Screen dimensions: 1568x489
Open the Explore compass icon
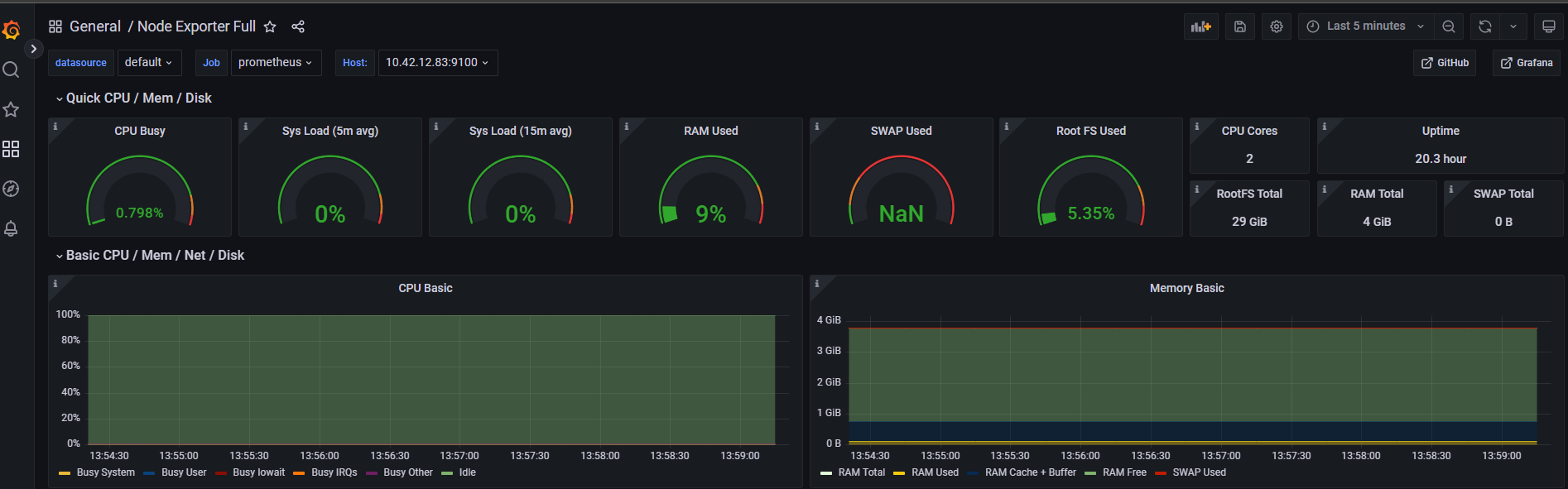coord(11,189)
